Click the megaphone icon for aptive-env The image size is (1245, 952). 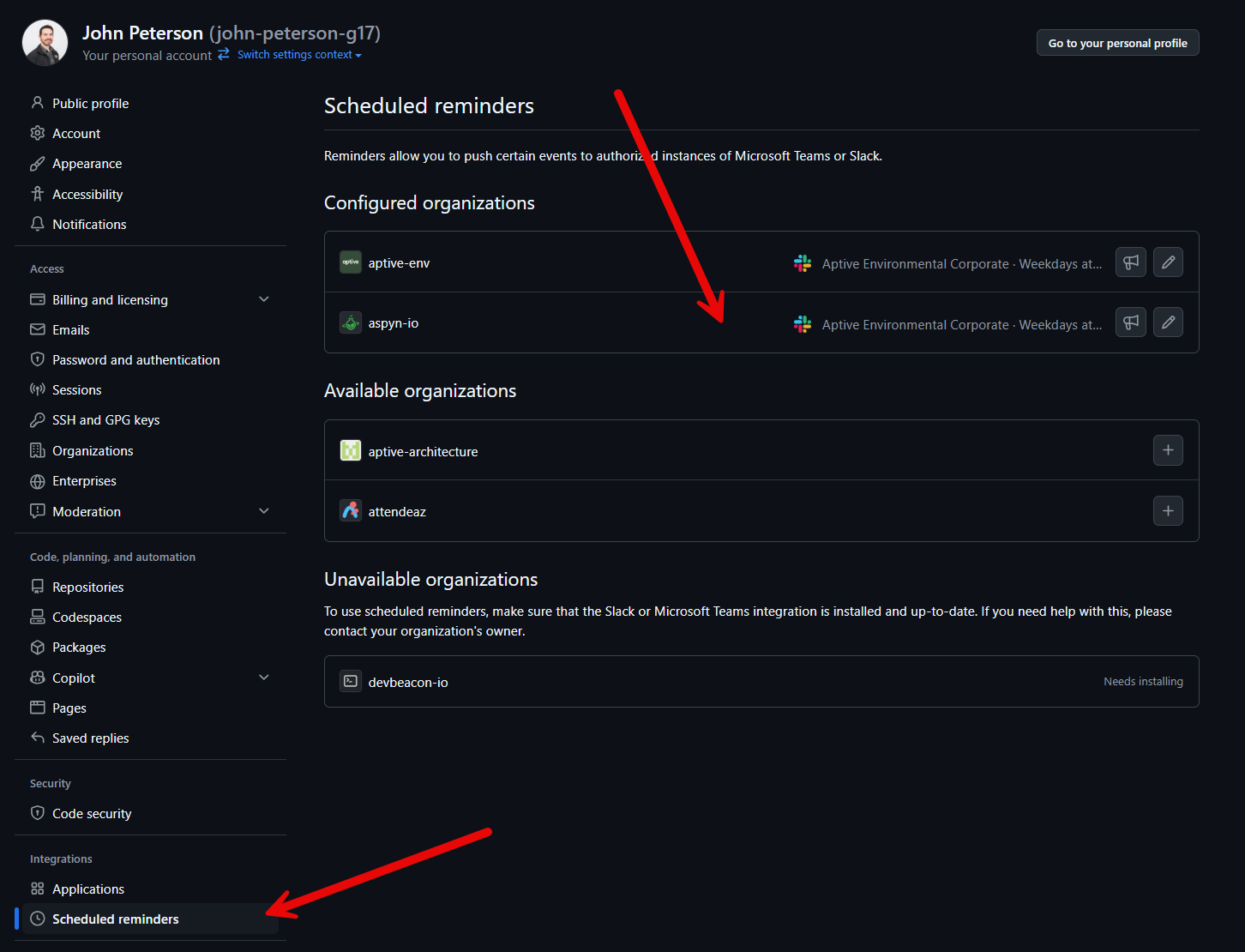click(x=1131, y=262)
